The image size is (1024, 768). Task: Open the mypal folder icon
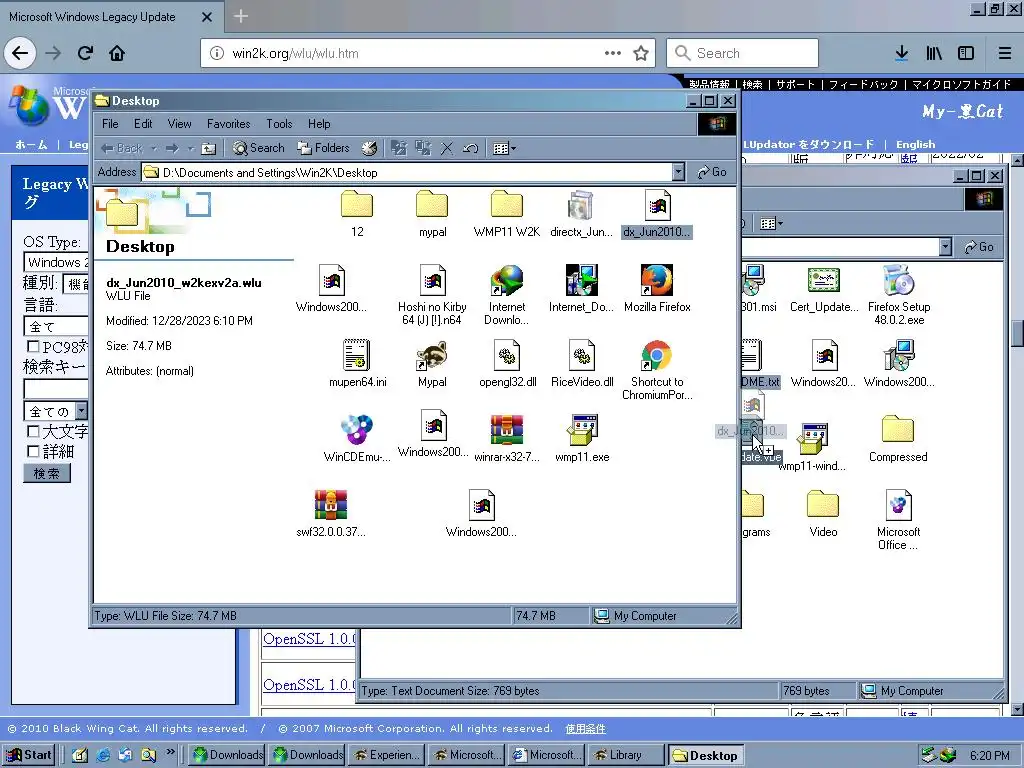[x=432, y=204]
